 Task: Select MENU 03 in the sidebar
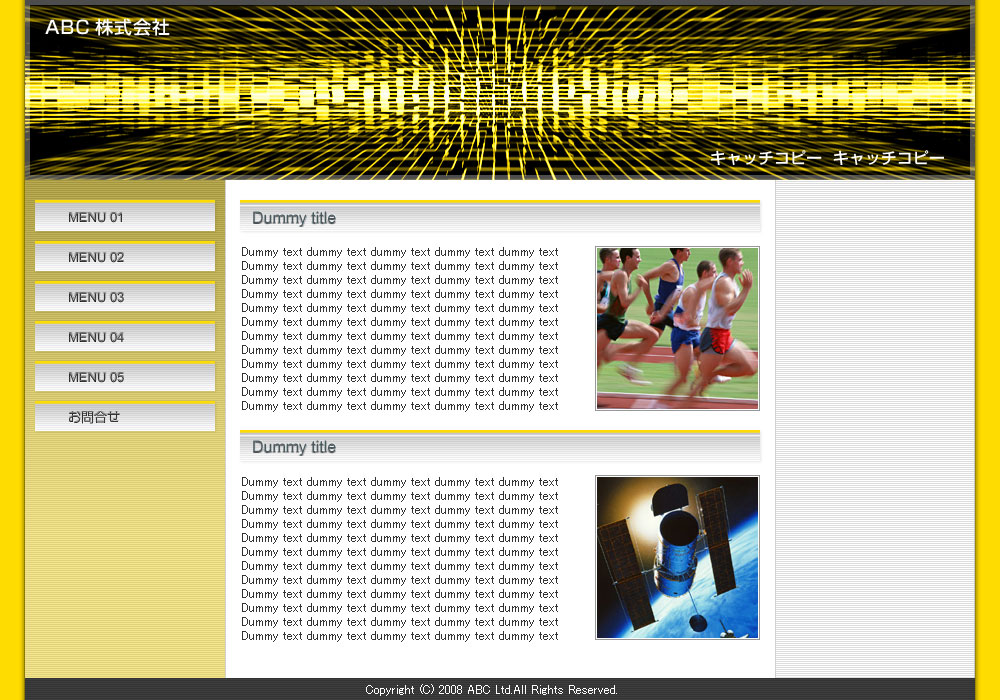pos(125,296)
